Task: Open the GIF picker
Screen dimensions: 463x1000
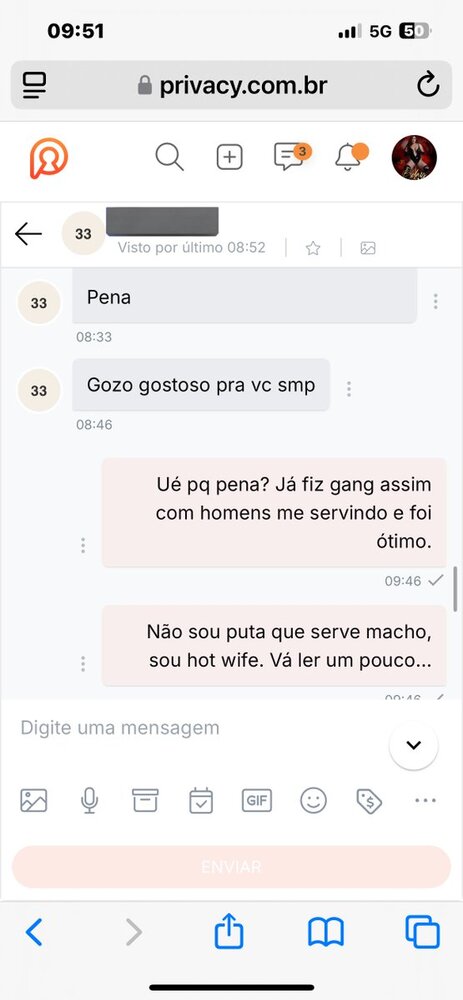Action: coord(257,800)
